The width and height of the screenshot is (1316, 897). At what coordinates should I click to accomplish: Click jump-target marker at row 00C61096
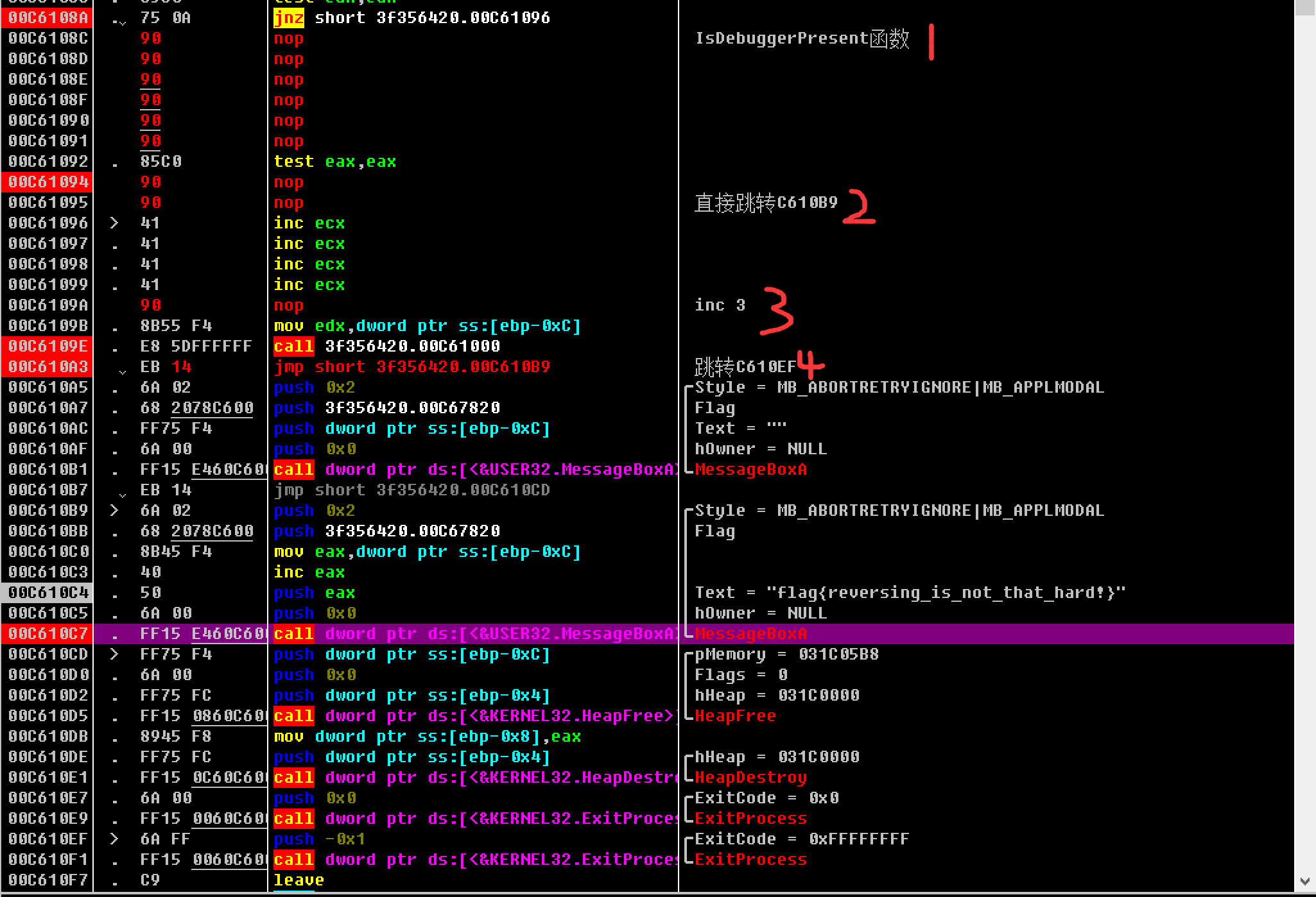click(x=114, y=223)
